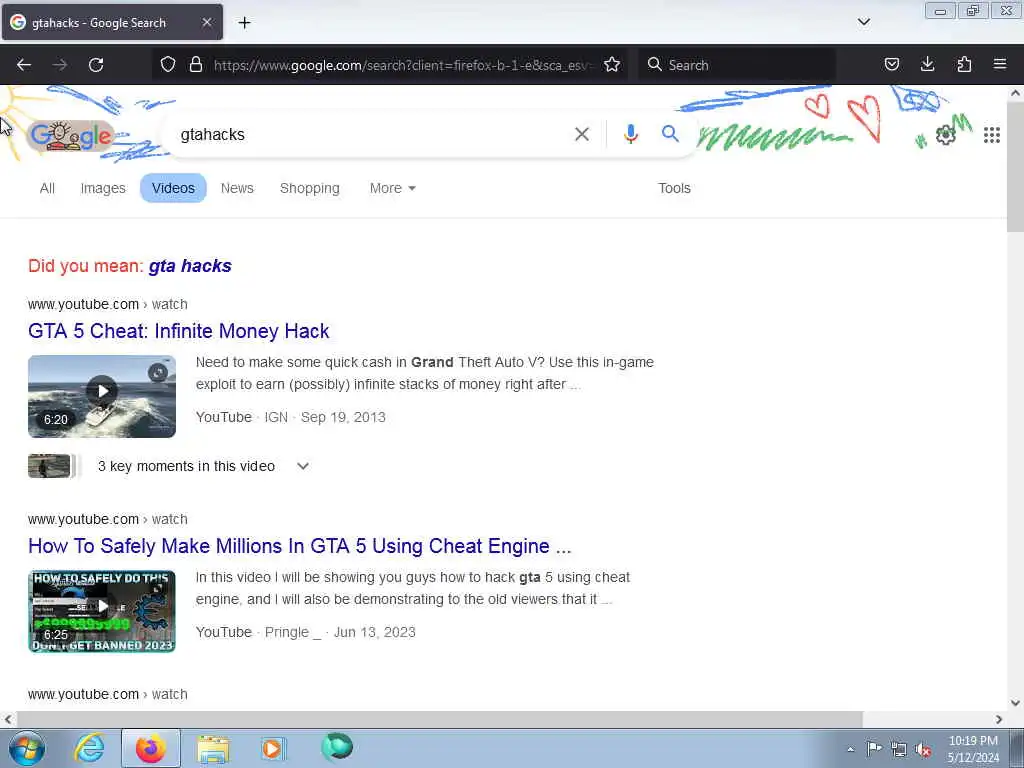Bookmark this page with the star

(x=612, y=65)
